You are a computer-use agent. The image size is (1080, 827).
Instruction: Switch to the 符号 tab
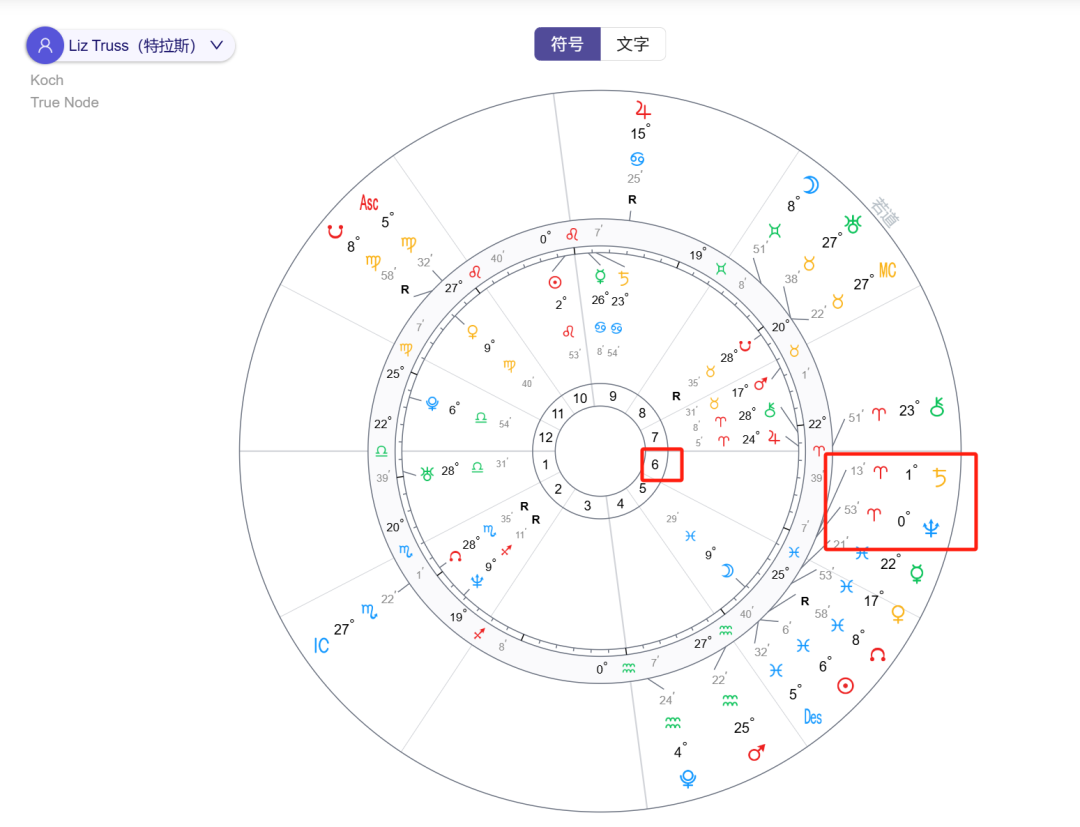567,44
